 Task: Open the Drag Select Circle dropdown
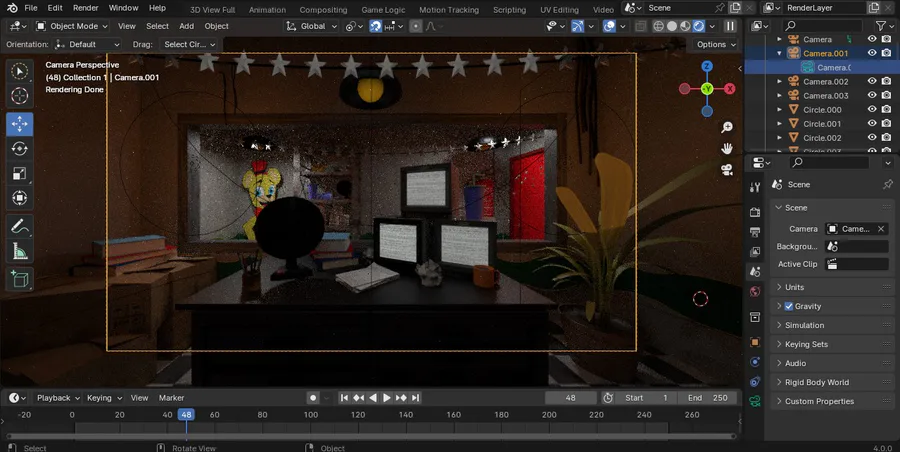point(188,44)
